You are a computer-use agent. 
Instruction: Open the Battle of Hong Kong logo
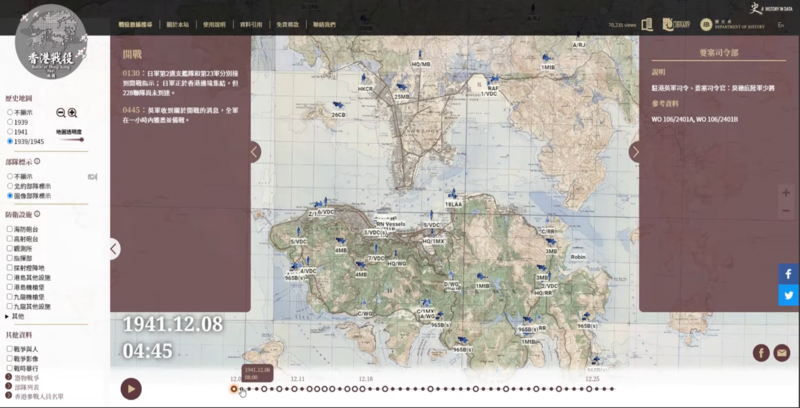click(50, 40)
